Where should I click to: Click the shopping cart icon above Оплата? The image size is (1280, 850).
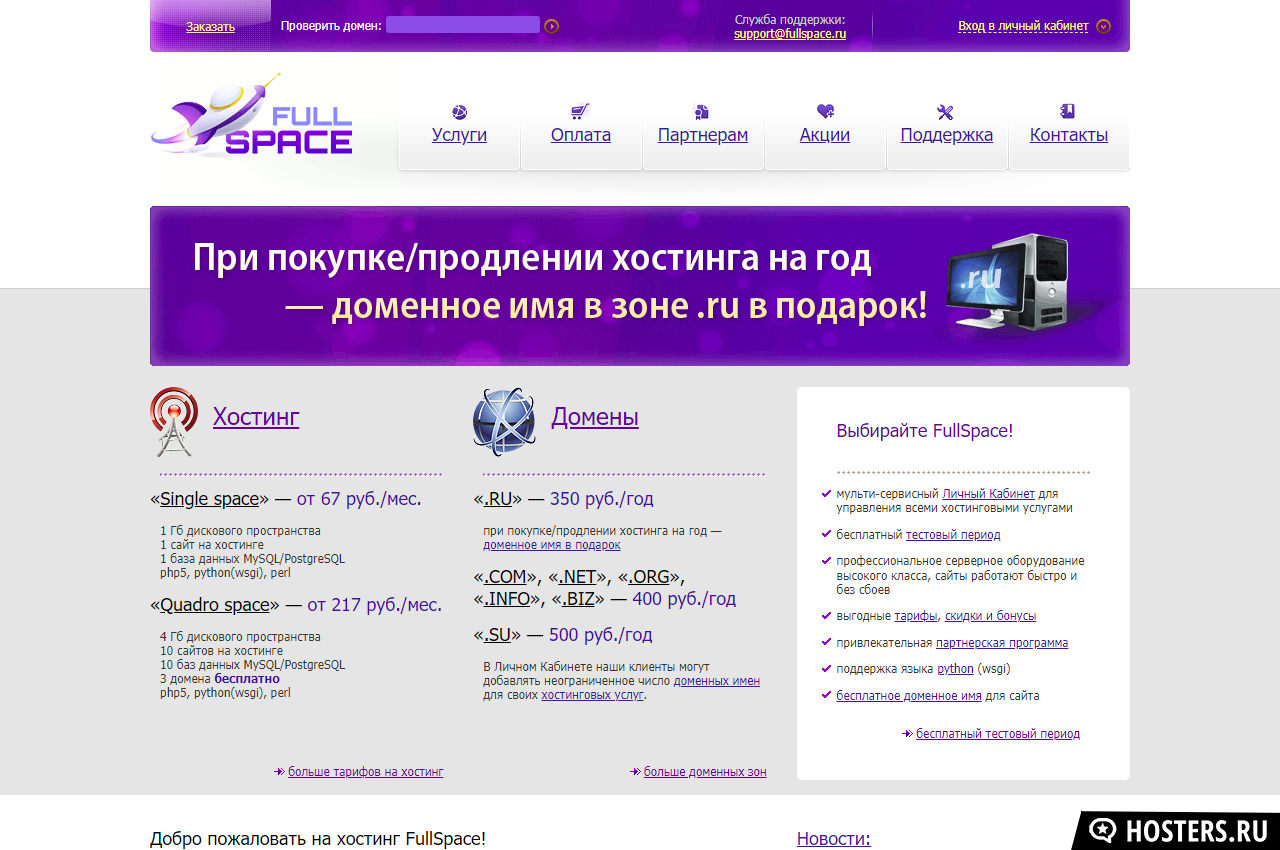(580, 112)
